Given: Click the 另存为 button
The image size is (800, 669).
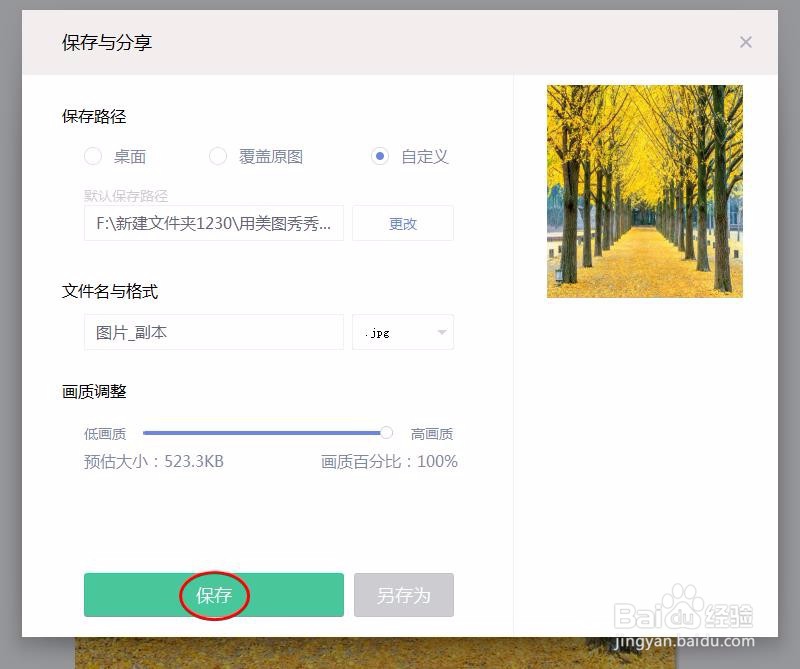Looking at the screenshot, I should (x=404, y=595).
